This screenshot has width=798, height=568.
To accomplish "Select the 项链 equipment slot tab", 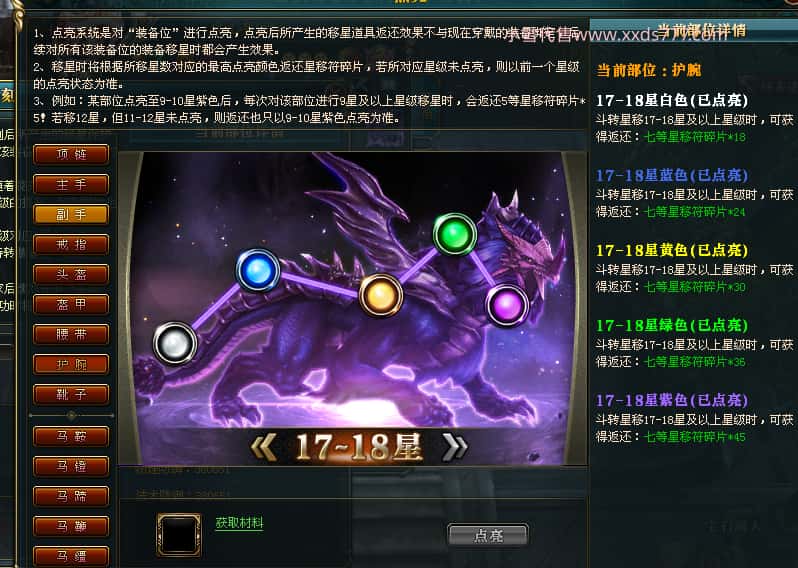I will [71, 154].
